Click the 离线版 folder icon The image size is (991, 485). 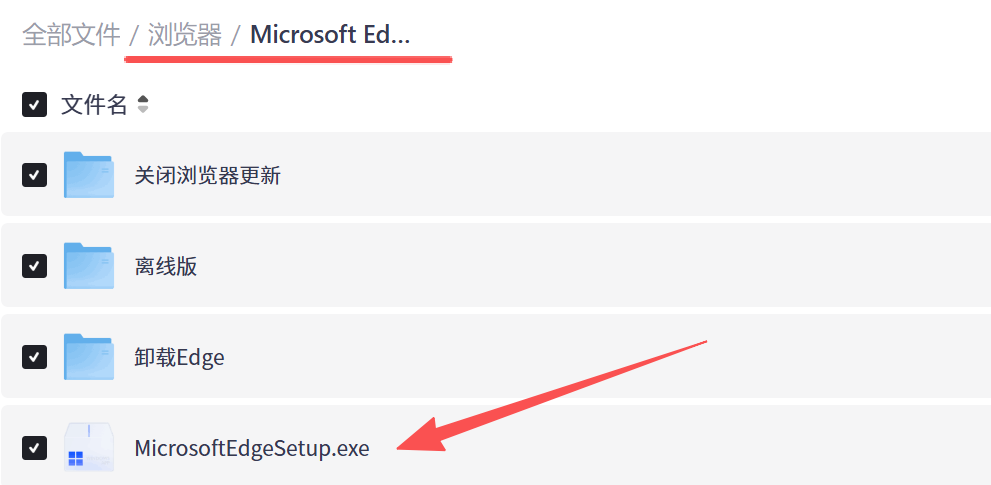pyautogui.click(x=88, y=266)
